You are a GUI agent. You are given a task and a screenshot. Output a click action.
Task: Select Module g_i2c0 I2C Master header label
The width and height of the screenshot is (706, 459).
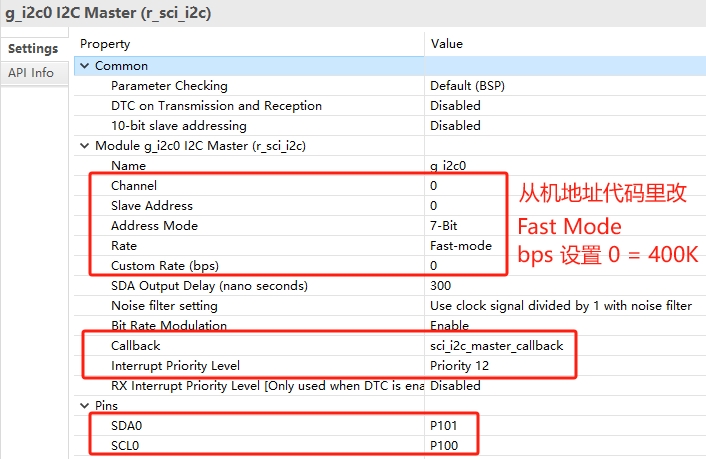pyautogui.click(x=200, y=145)
